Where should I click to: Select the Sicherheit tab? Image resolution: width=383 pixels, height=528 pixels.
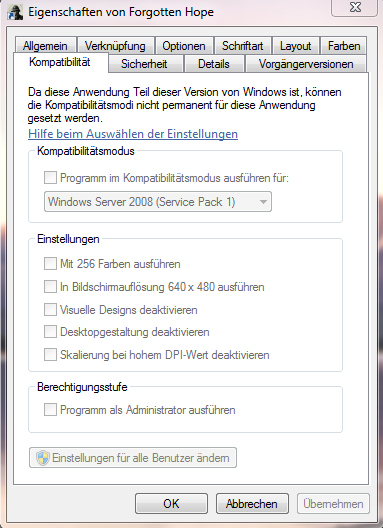pos(144,64)
